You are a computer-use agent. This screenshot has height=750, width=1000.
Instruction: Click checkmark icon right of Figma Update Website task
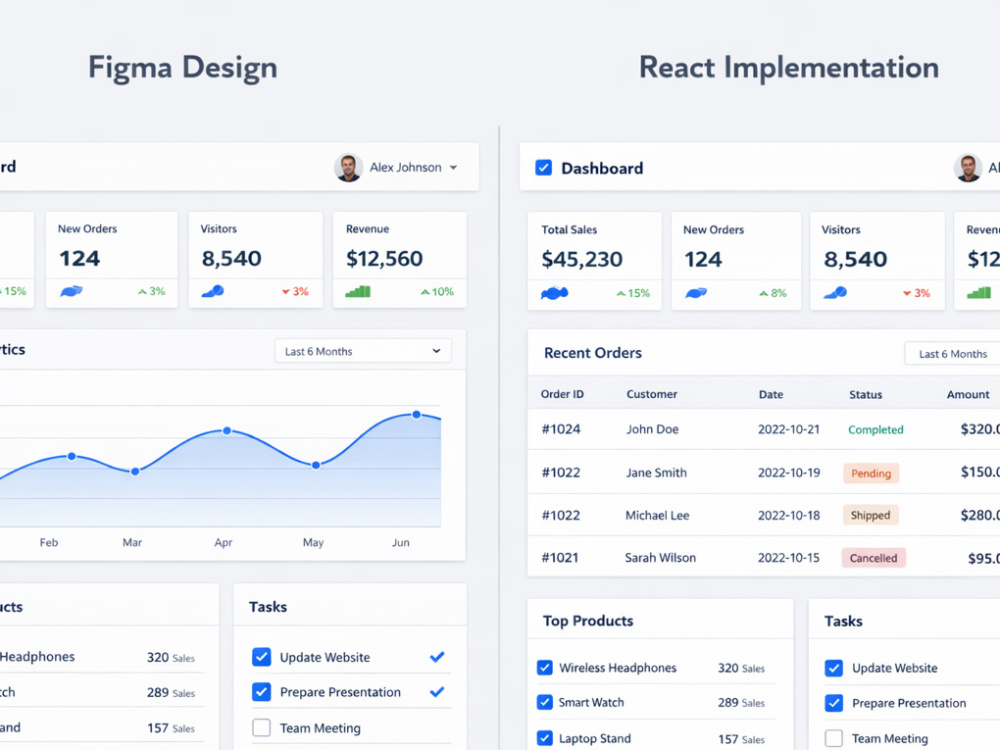click(437, 657)
